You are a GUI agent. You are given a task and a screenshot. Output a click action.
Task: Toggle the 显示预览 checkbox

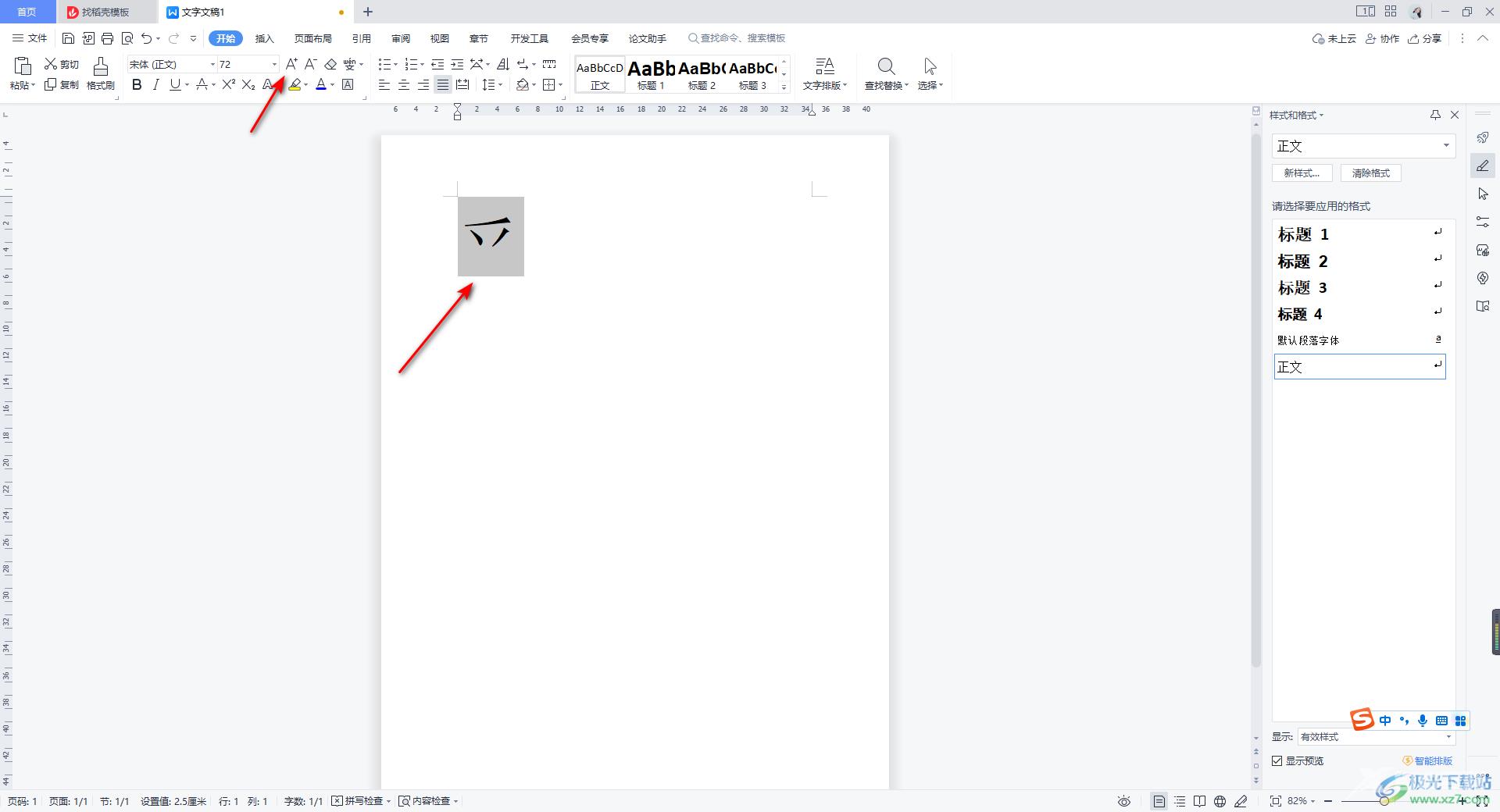click(1277, 760)
